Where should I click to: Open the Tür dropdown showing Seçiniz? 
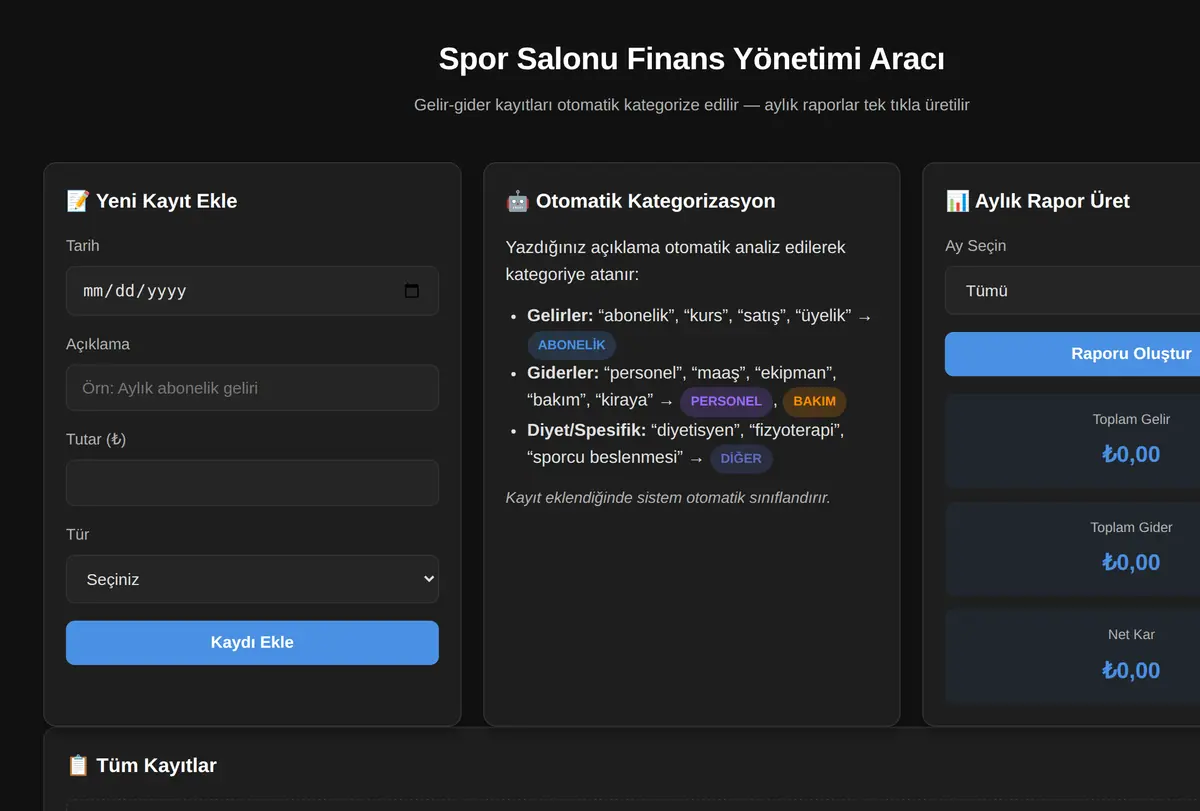pyautogui.click(x=252, y=579)
